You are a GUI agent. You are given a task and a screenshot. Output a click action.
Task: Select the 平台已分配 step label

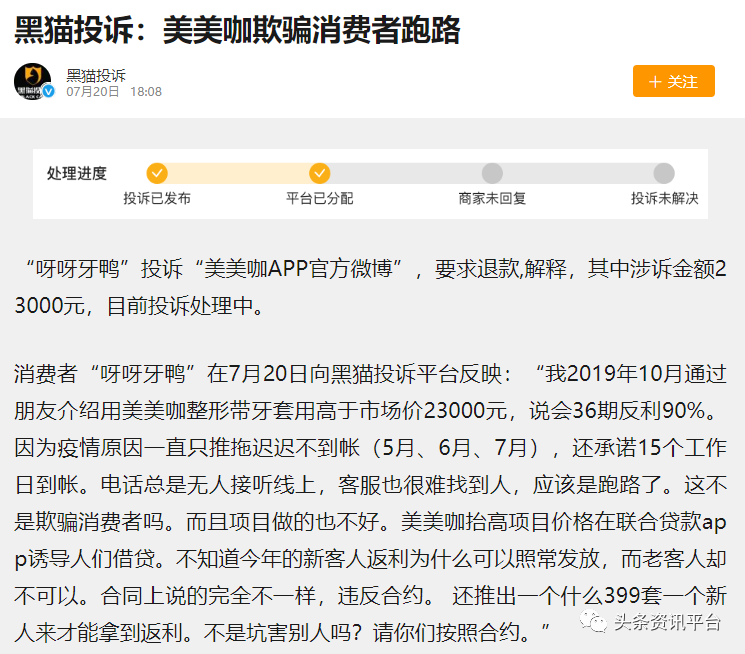tap(319, 198)
